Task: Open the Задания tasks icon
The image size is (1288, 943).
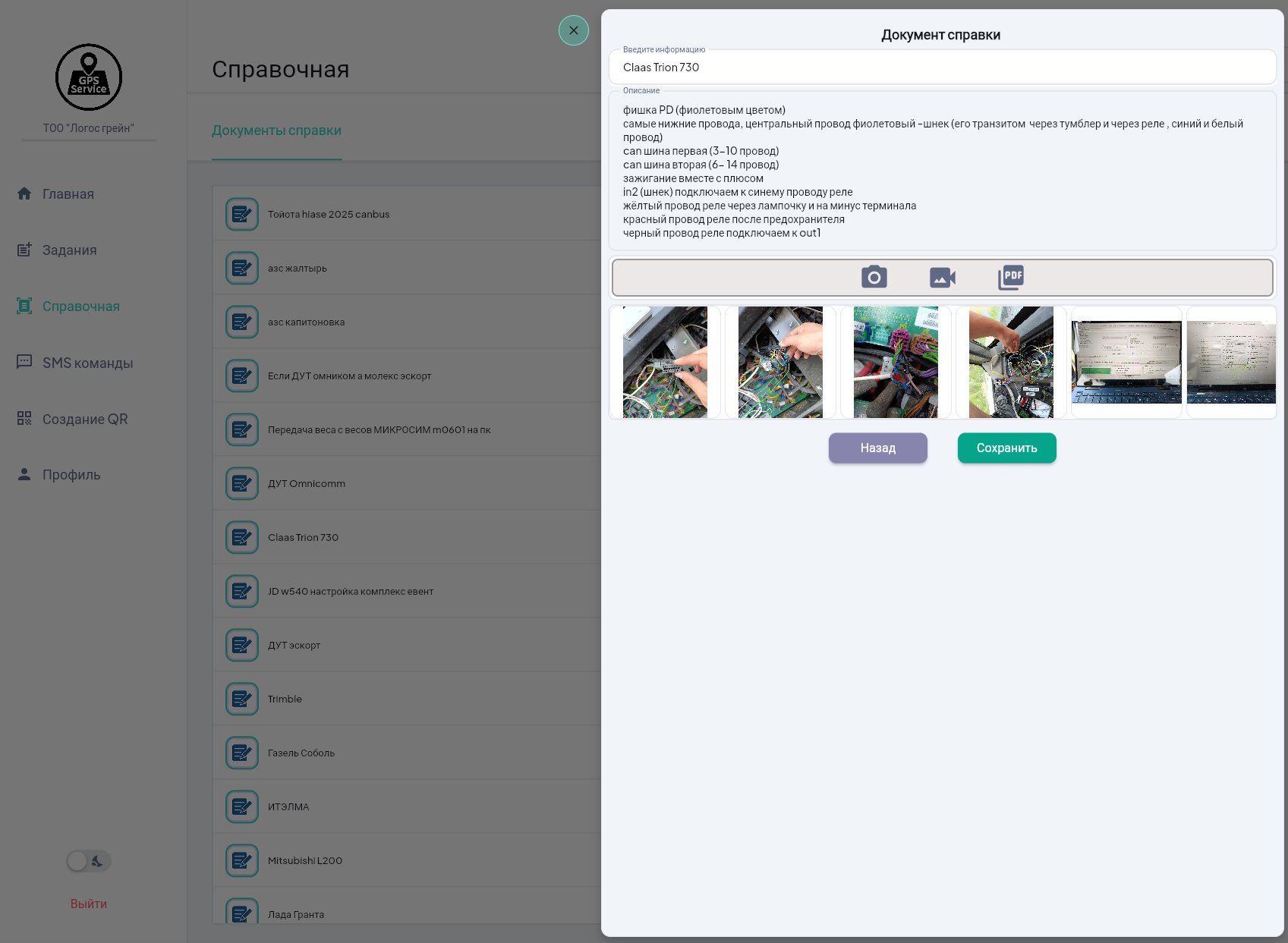Action: pyautogui.click(x=24, y=250)
